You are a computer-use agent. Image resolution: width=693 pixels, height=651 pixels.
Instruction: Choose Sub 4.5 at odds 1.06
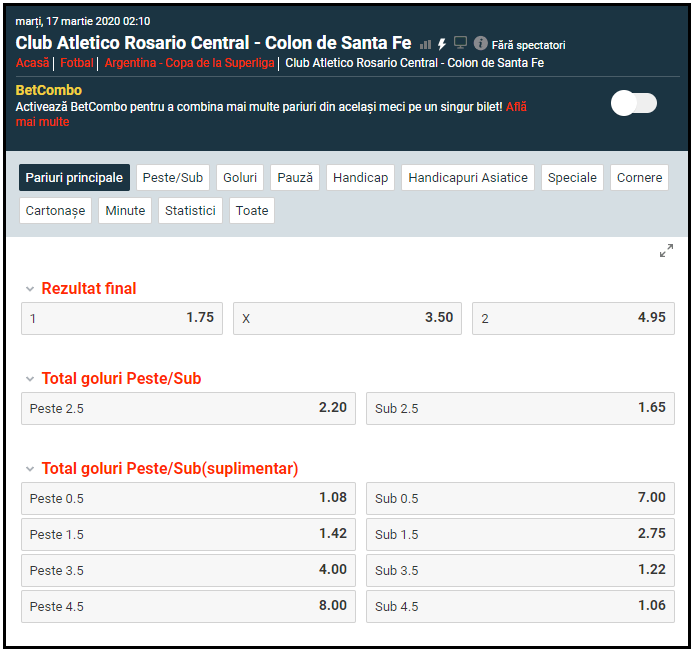pyautogui.click(x=520, y=606)
